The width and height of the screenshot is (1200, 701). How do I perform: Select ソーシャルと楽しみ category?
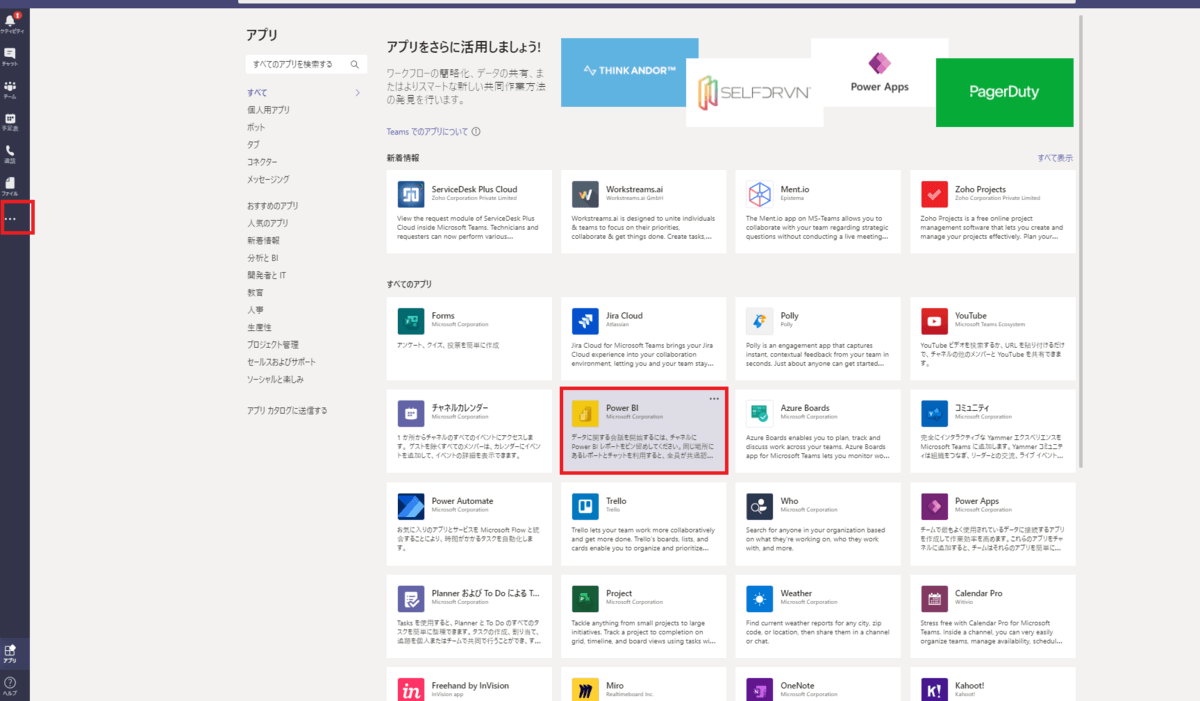click(x=275, y=380)
